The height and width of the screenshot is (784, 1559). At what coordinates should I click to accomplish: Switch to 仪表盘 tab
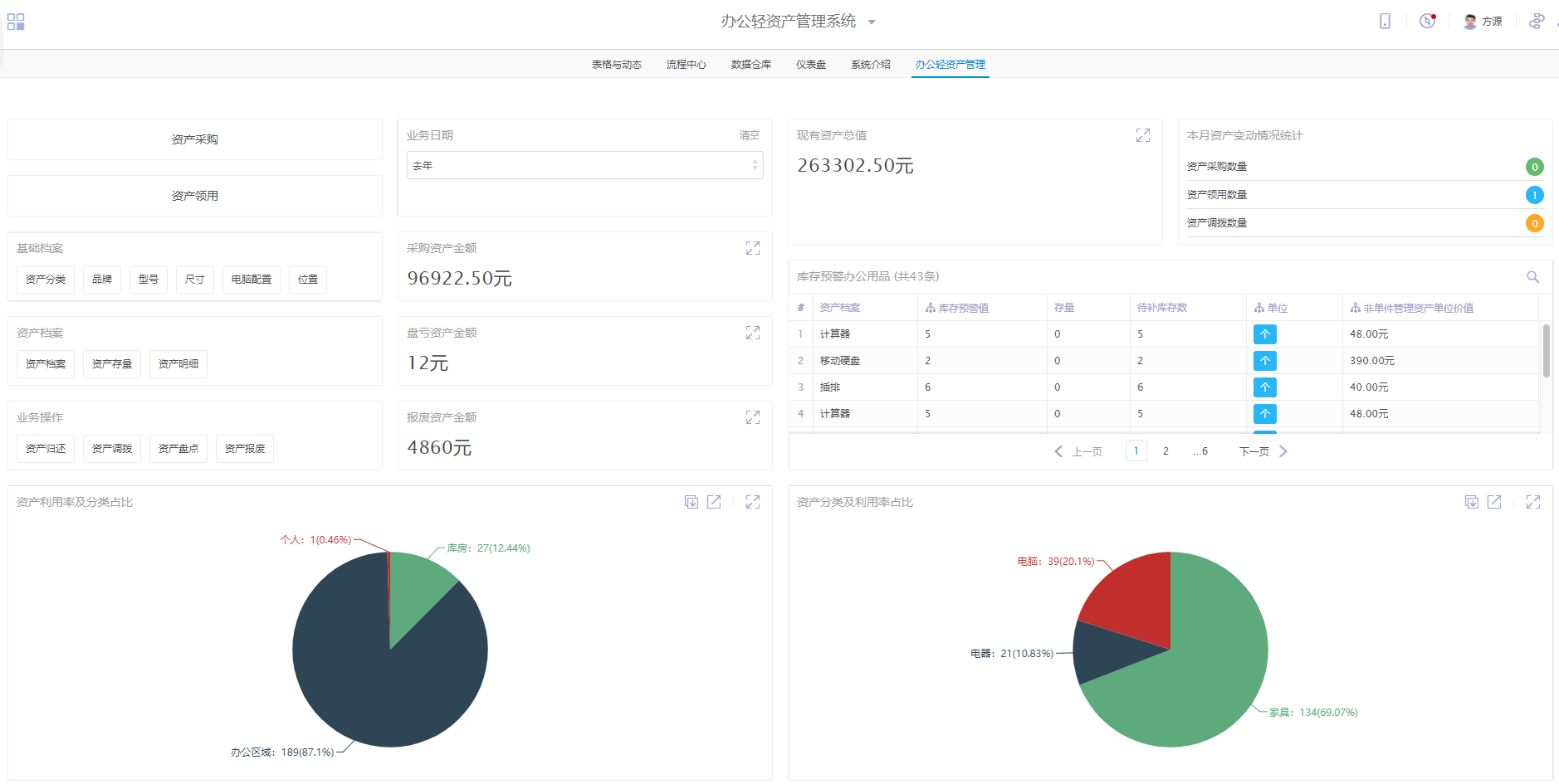(811, 65)
